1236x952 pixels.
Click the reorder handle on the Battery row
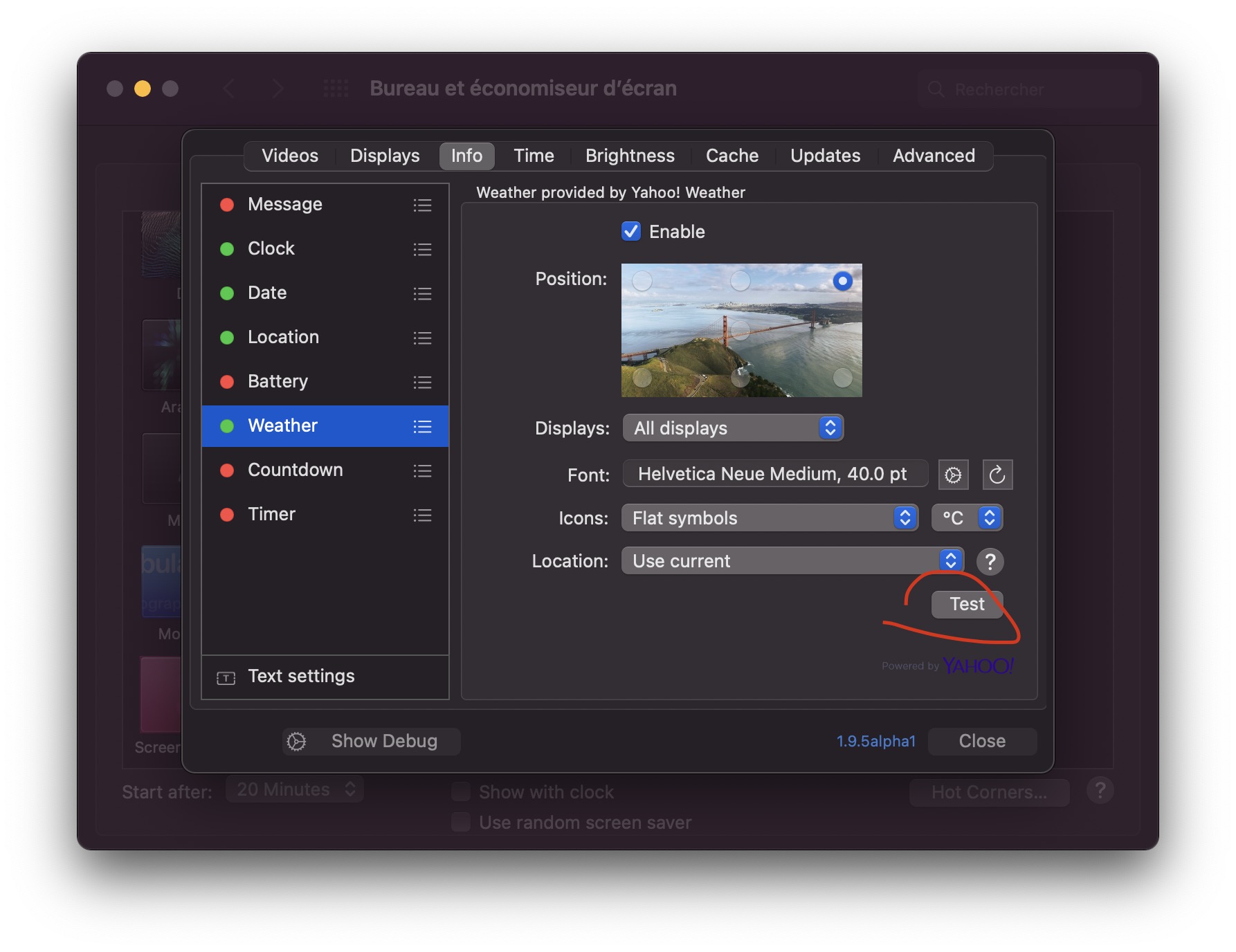click(x=422, y=382)
